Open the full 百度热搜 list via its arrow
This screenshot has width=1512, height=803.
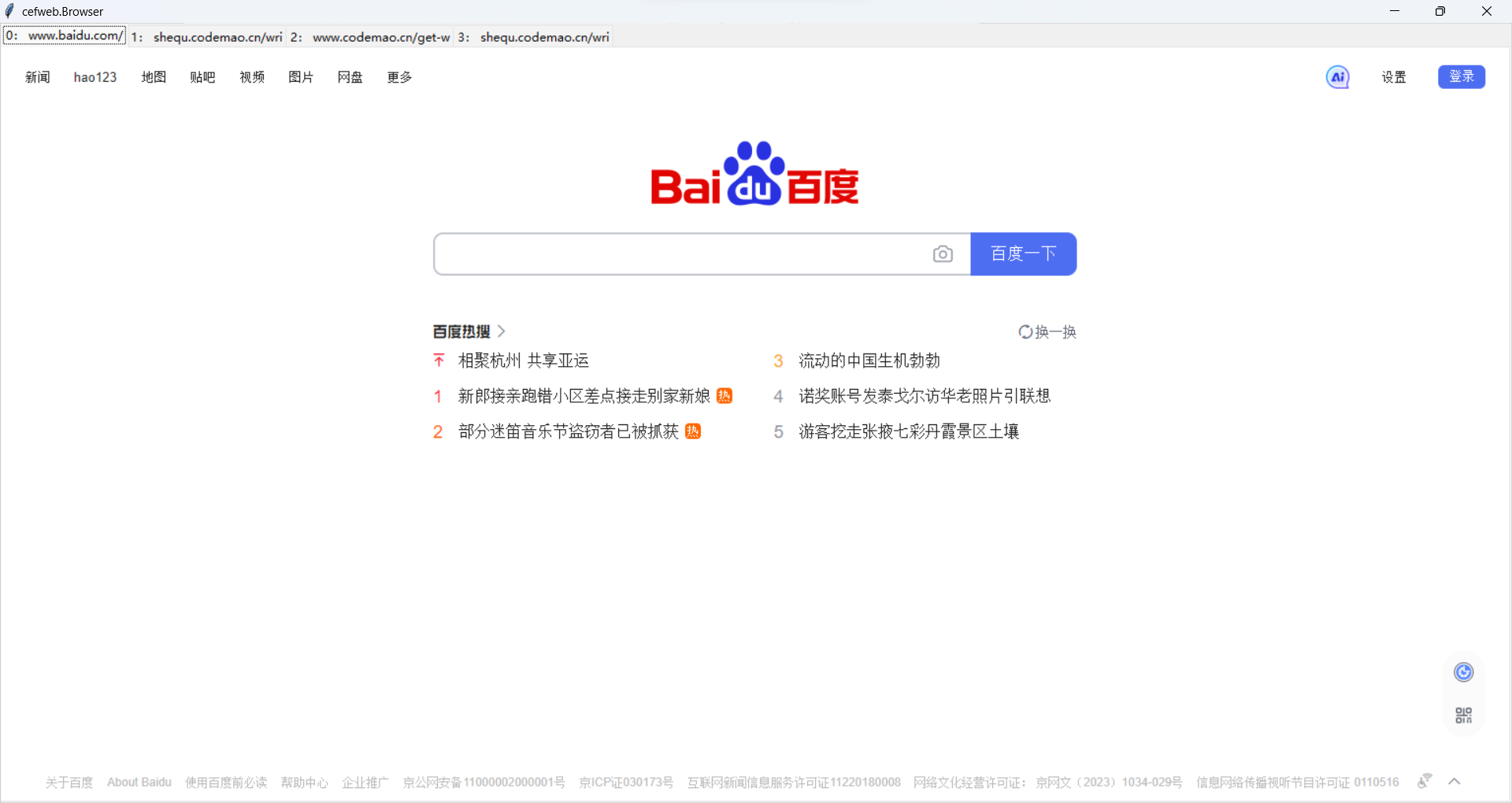(x=502, y=331)
